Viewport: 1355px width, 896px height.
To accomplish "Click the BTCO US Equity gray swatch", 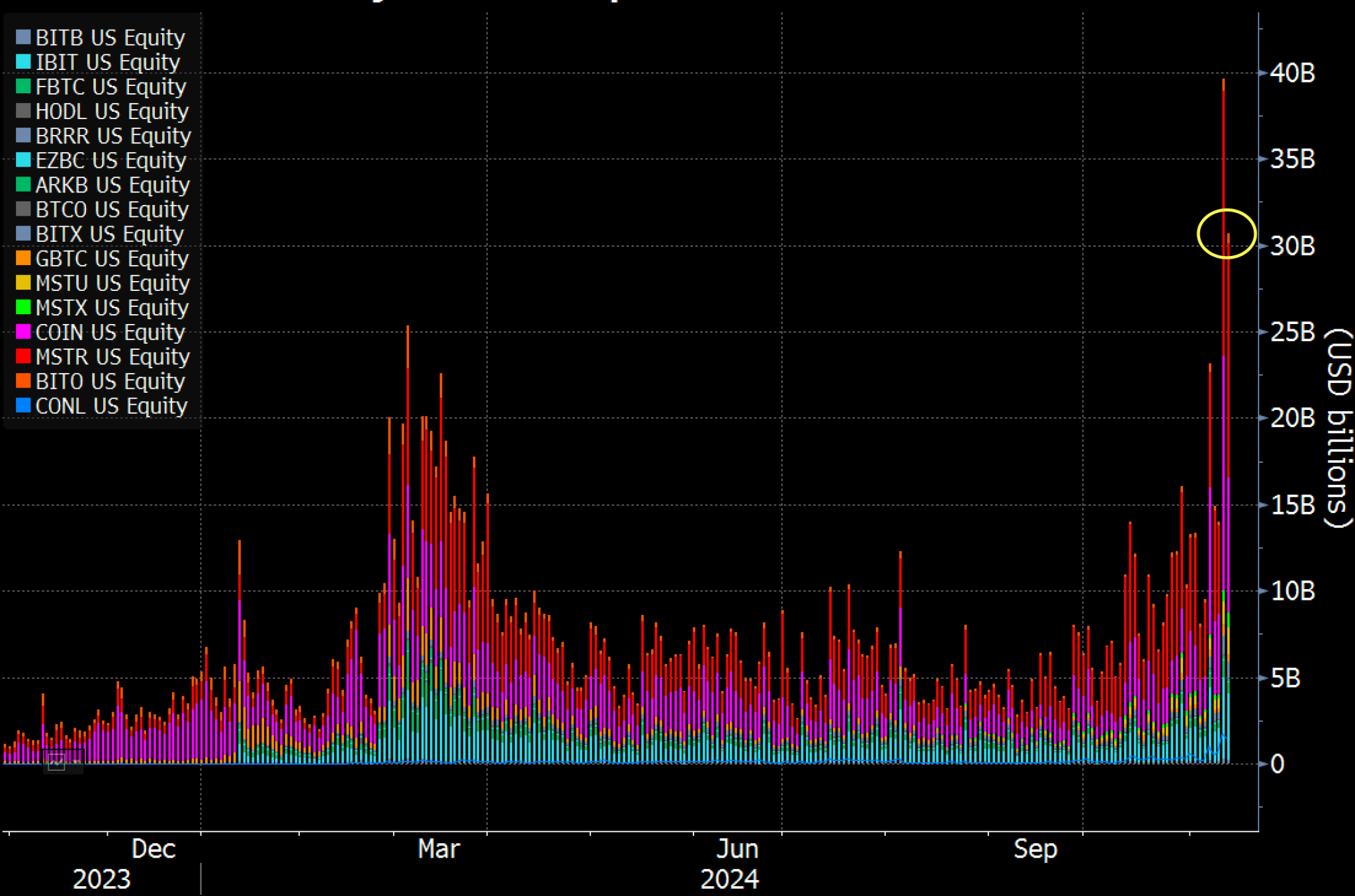I will coord(23,209).
